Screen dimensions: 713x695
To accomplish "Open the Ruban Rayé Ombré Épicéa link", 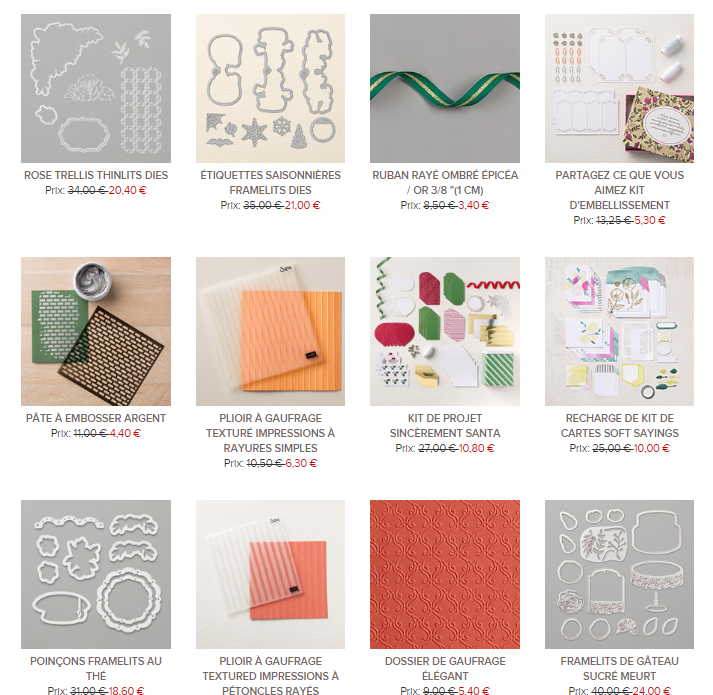I will point(445,182).
